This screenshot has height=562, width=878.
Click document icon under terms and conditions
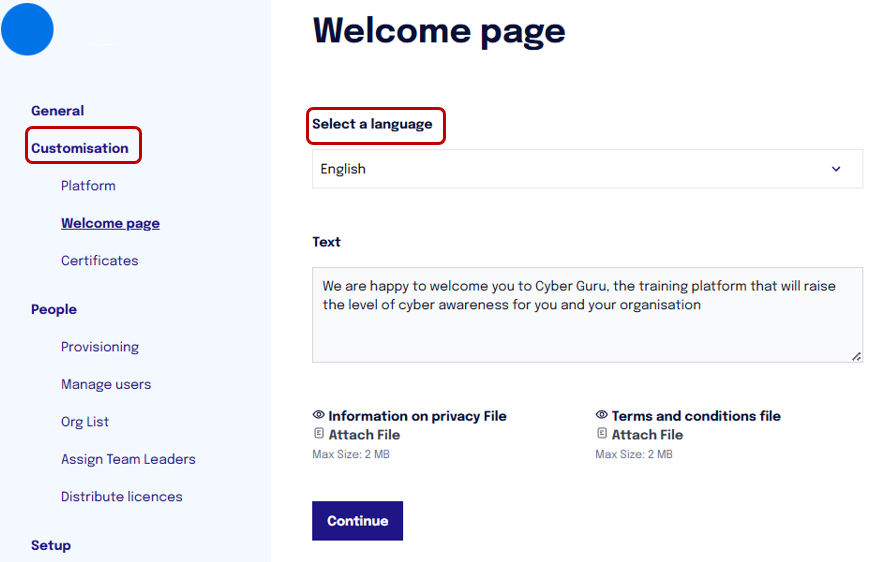click(602, 433)
